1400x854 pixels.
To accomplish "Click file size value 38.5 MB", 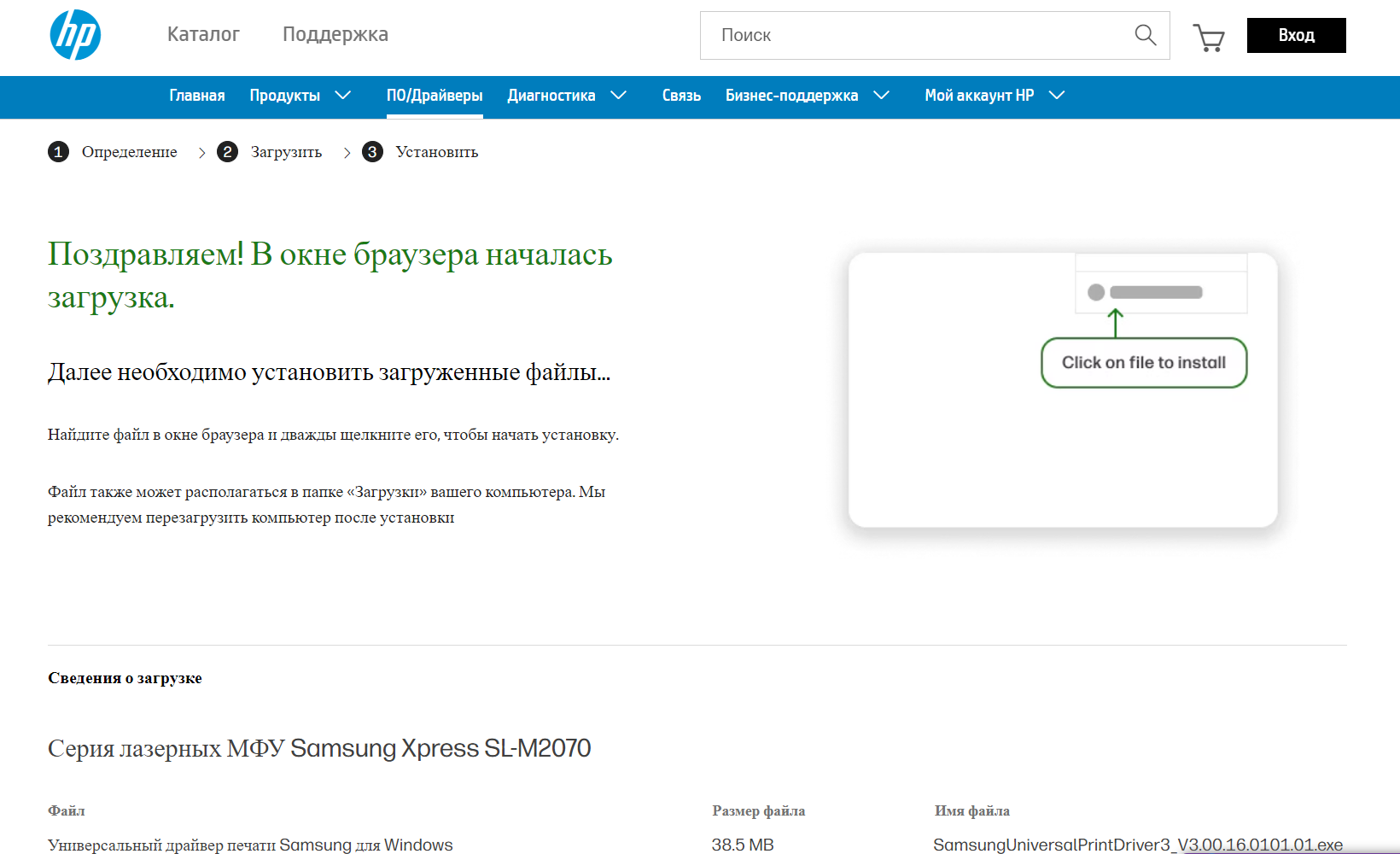I will click(x=743, y=845).
